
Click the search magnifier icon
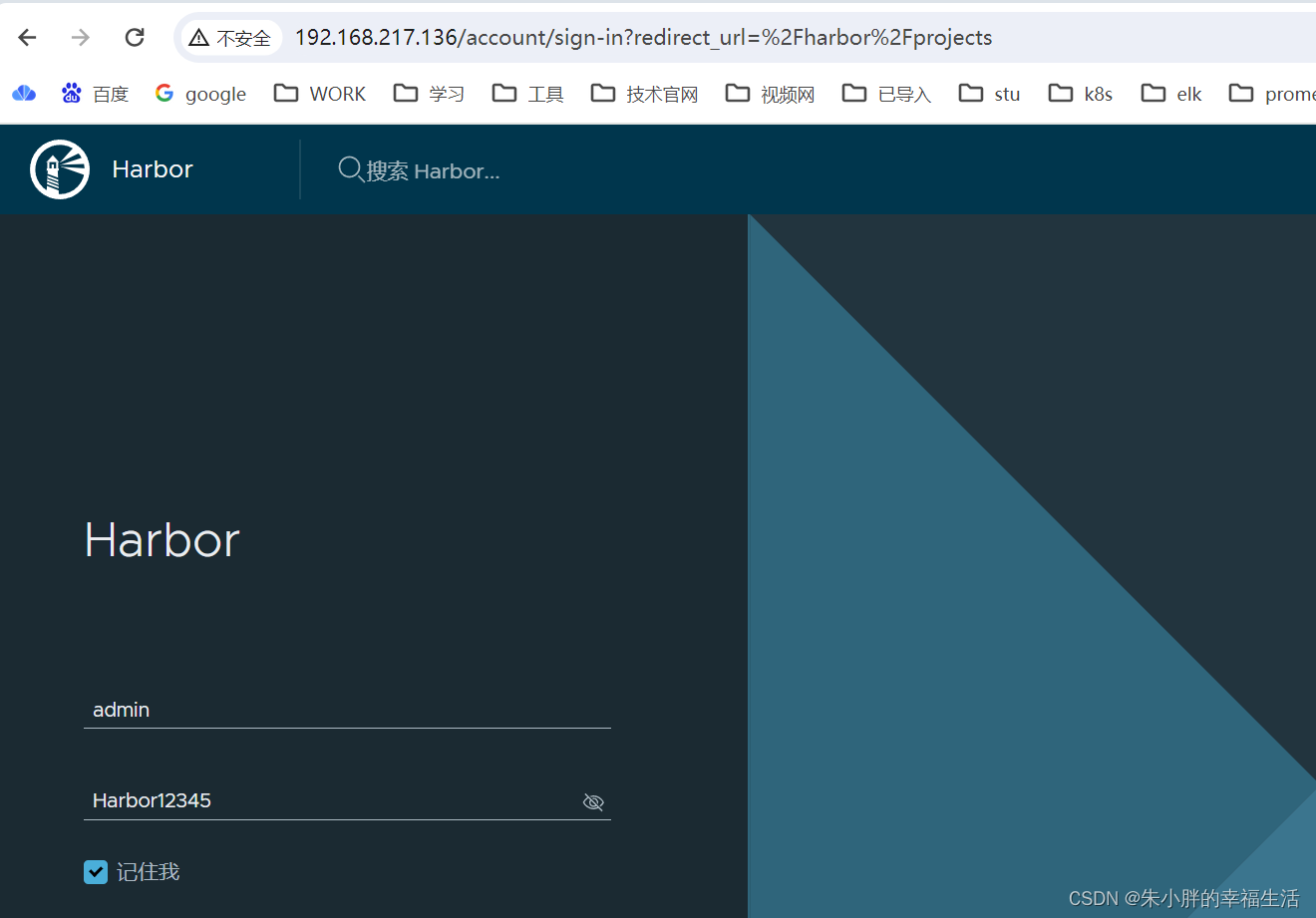click(350, 169)
